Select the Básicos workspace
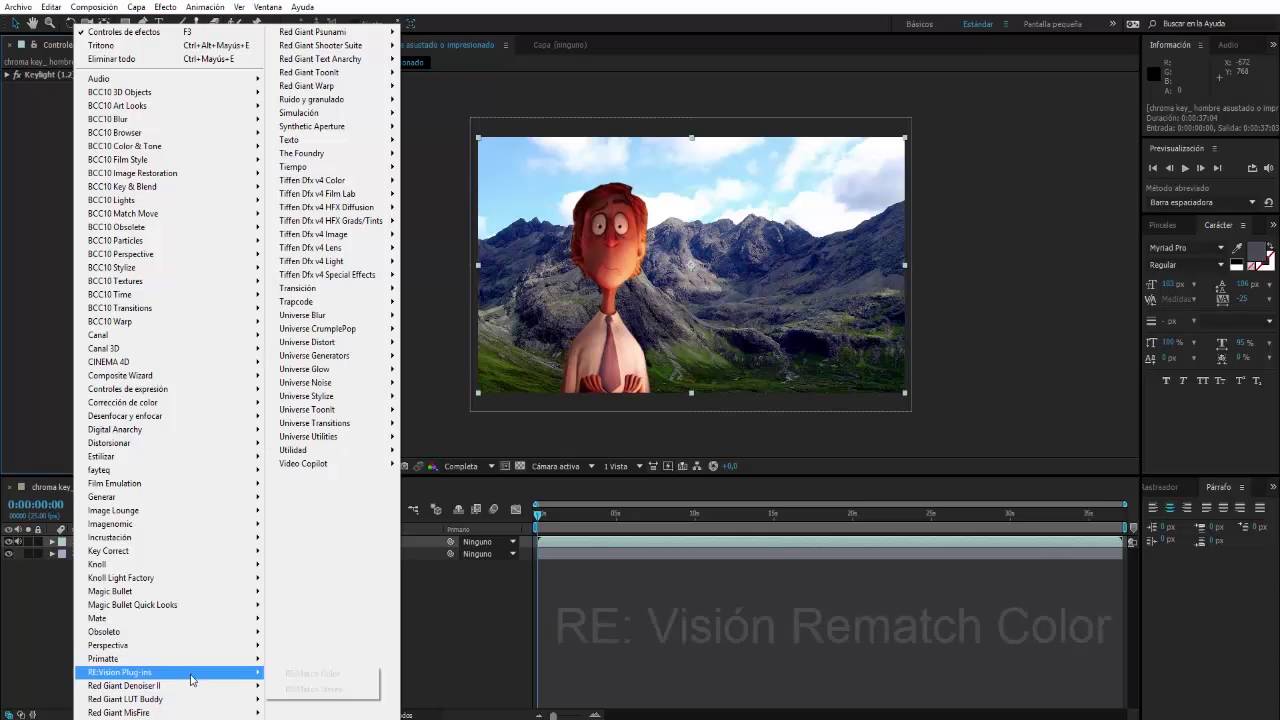Image resolution: width=1280 pixels, height=720 pixels. (x=919, y=24)
